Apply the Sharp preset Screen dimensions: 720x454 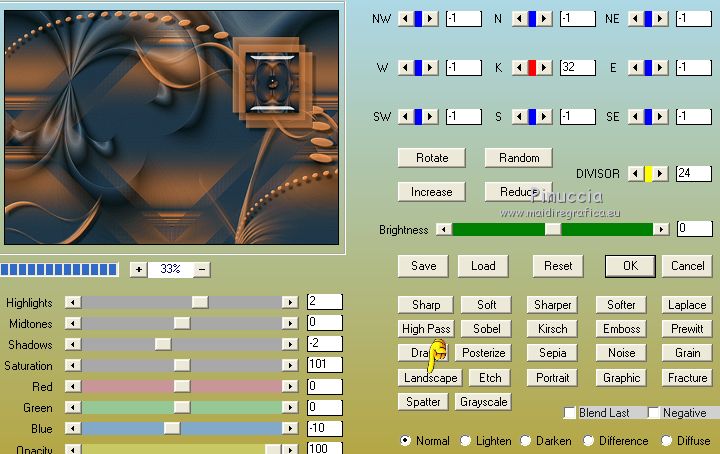point(426,305)
